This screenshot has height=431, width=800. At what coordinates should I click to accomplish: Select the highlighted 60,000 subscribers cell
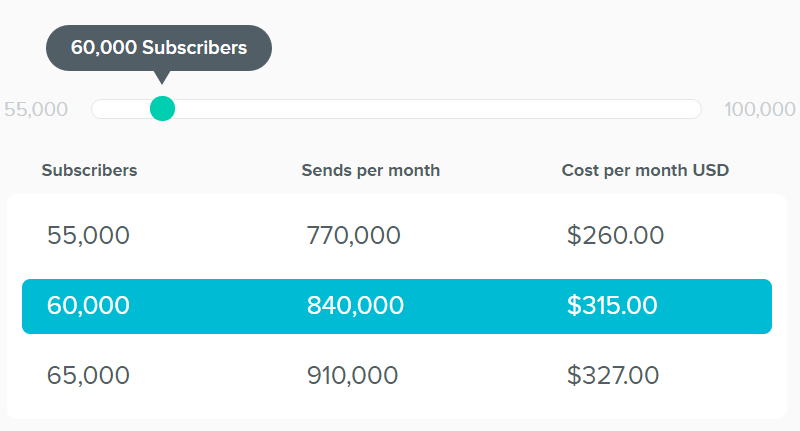pyautogui.click(x=88, y=306)
